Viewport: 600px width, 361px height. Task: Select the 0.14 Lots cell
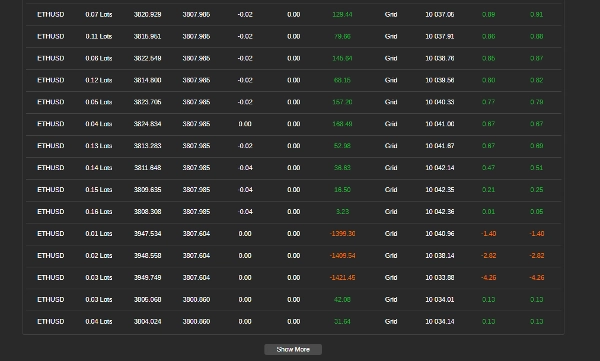(99, 168)
